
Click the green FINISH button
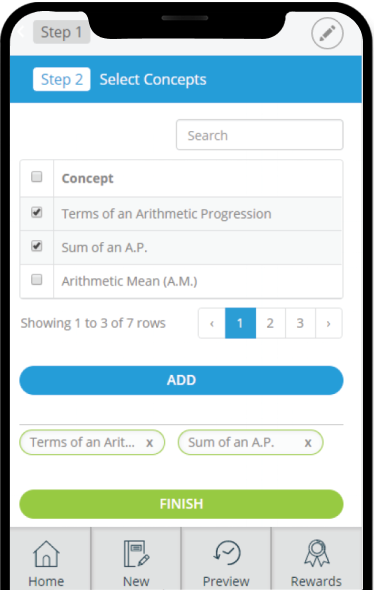pyautogui.click(x=181, y=504)
